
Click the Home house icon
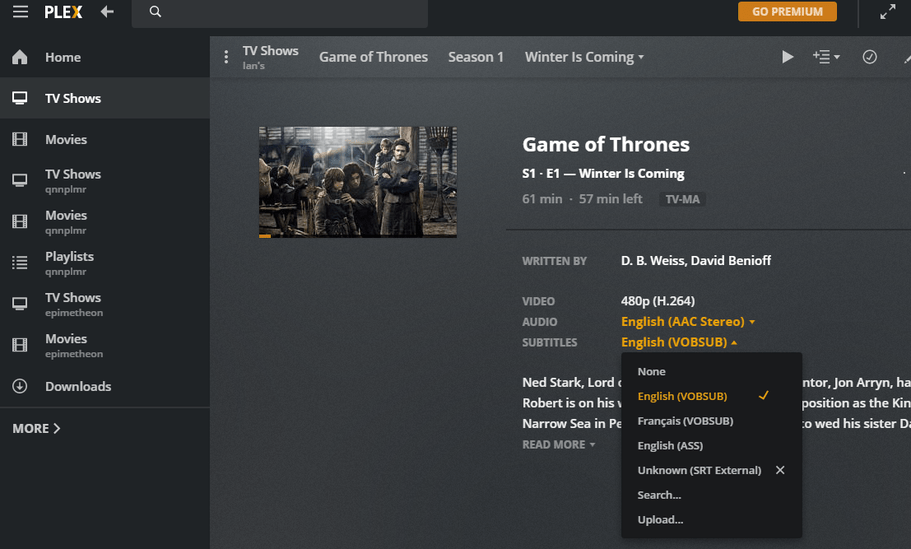click(x=20, y=57)
